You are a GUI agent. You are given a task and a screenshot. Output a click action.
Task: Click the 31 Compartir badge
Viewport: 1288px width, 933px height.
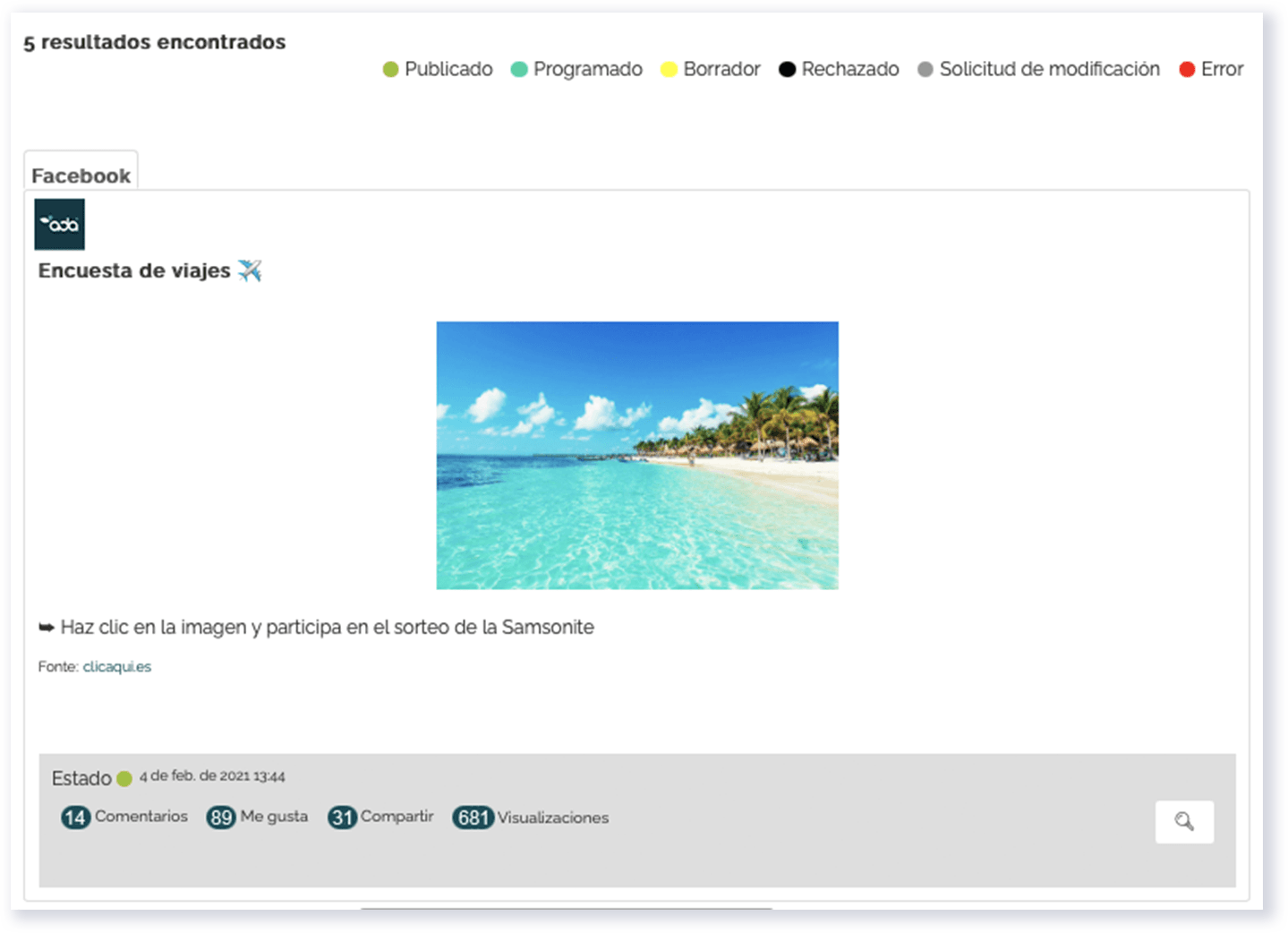click(342, 817)
